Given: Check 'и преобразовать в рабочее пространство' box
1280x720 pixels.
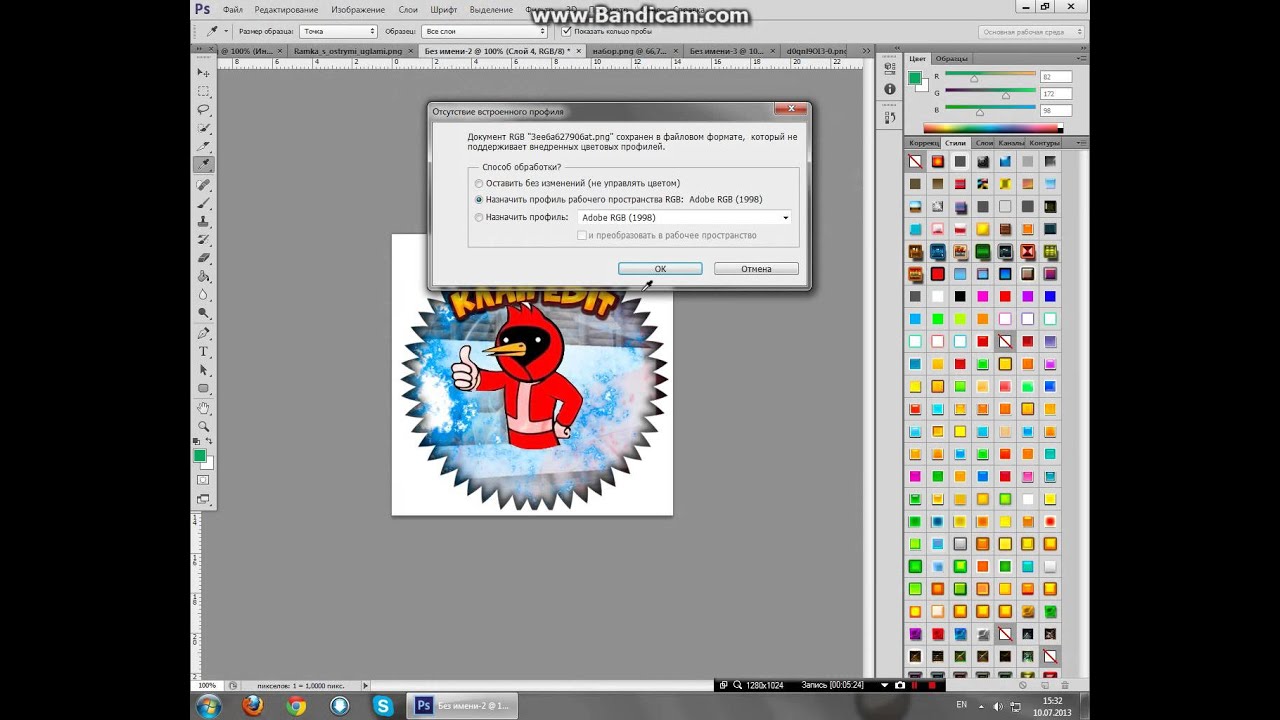Looking at the screenshot, I should 582,235.
